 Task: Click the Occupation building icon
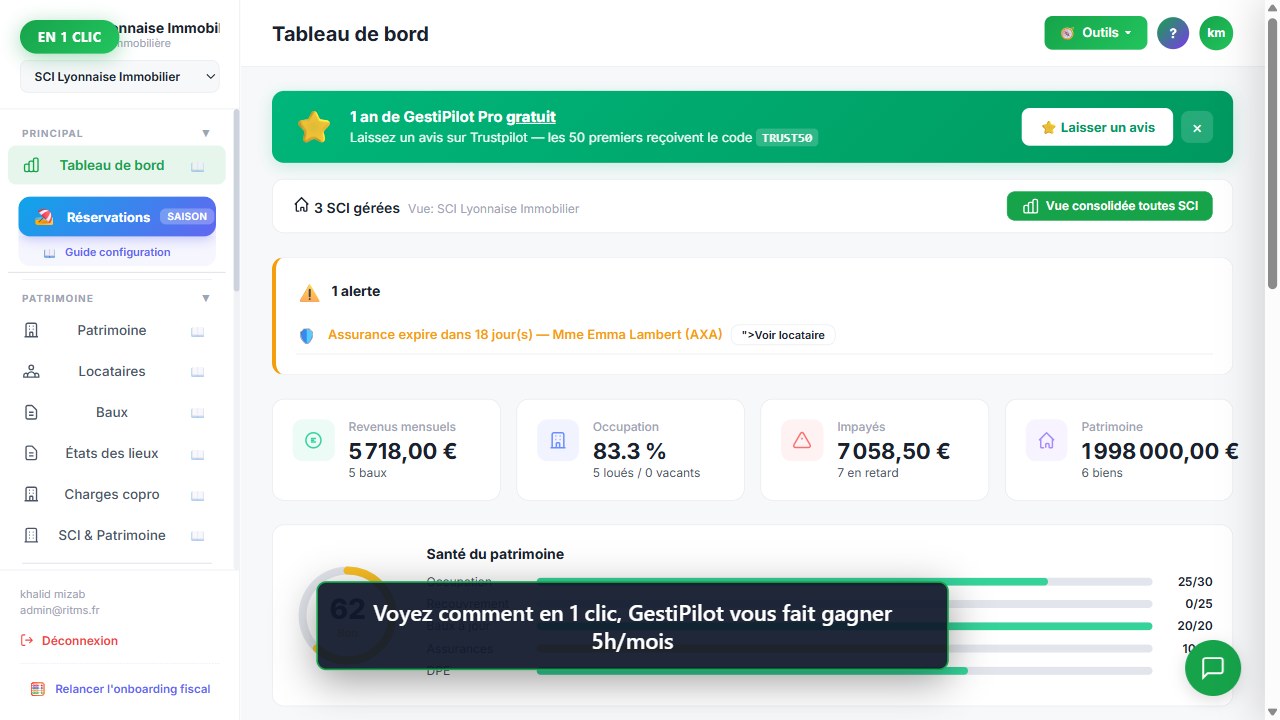558,440
